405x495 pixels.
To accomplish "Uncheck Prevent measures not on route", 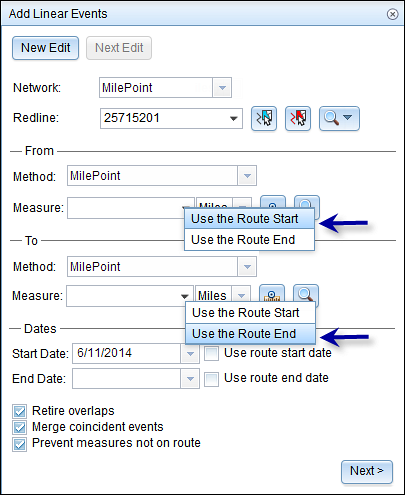I will pyautogui.click(x=19, y=444).
